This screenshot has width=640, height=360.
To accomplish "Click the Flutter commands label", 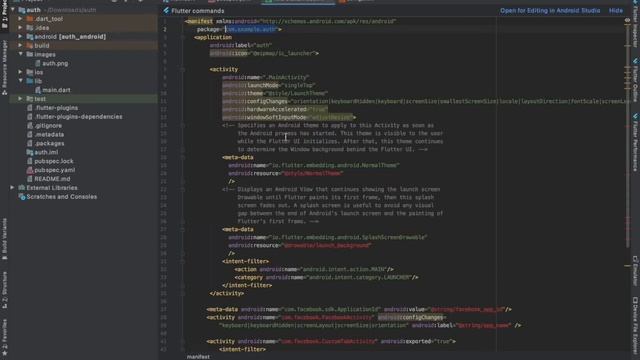I will tap(198, 11).
